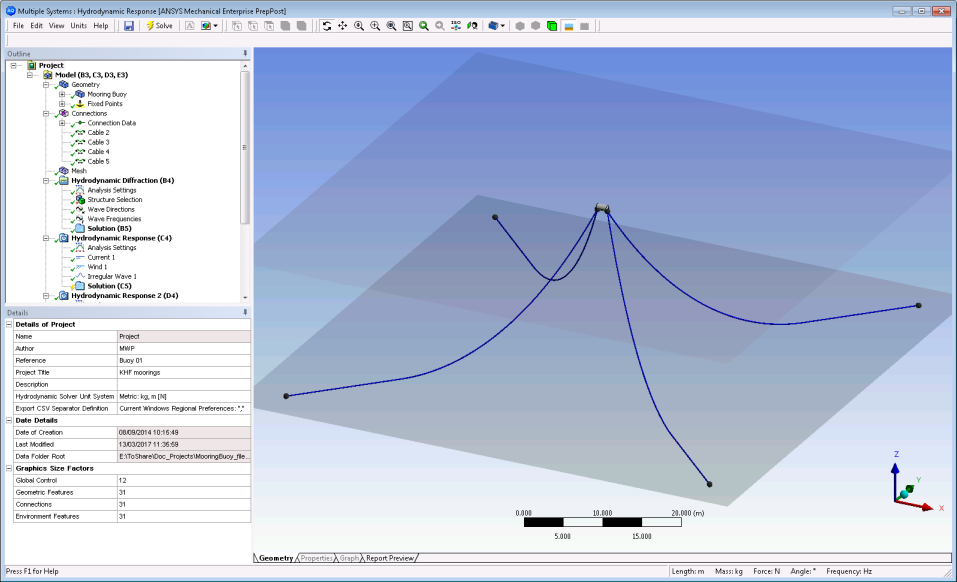957x582 pixels.
Task: Pin the Details panel with the pushpin icon
Action: (x=245, y=312)
